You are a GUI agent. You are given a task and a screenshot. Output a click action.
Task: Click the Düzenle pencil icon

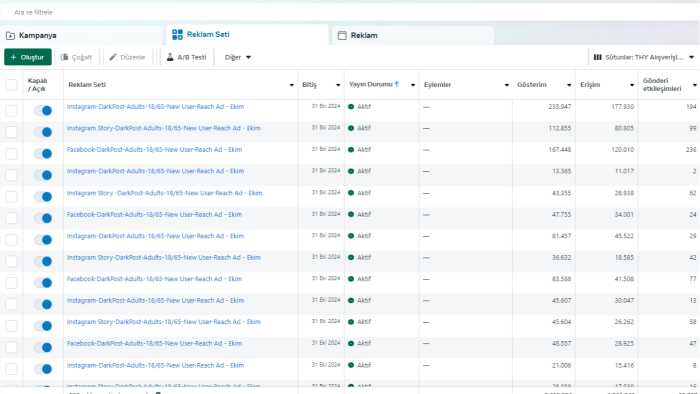pyautogui.click(x=113, y=57)
